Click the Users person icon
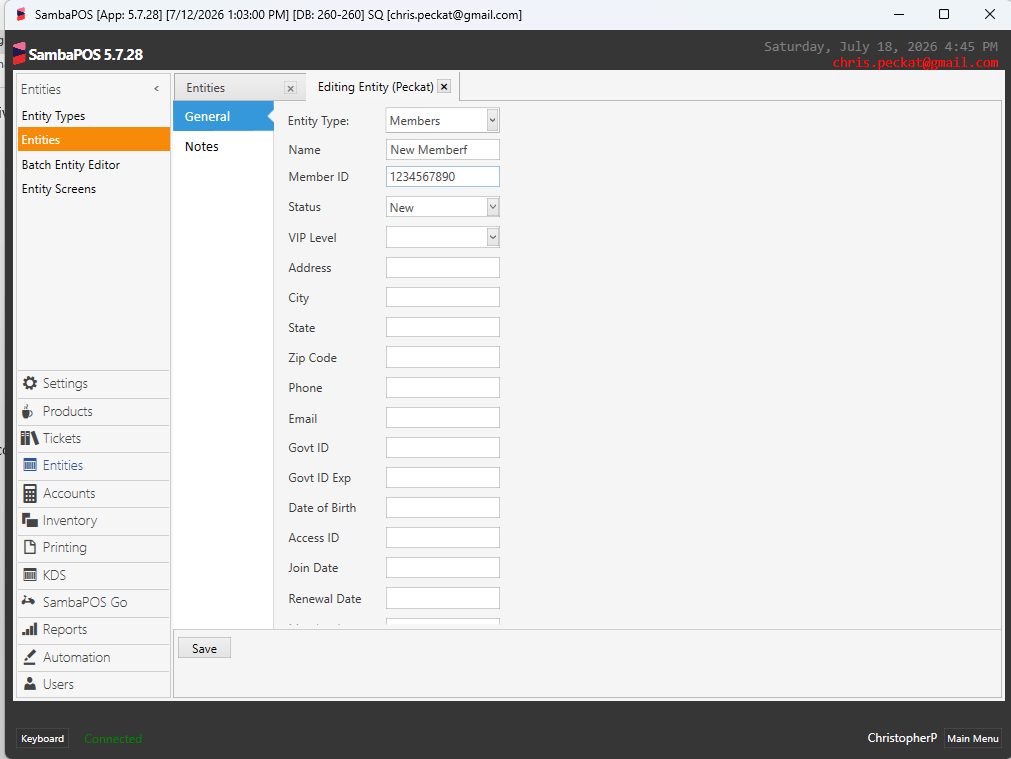The height and width of the screenshot is (759, 1011). pos(30,684)
